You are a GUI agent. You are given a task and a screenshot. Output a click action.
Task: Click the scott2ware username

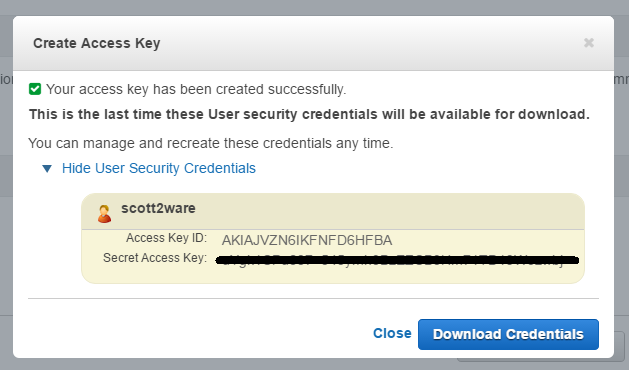[x=158, y=208]
